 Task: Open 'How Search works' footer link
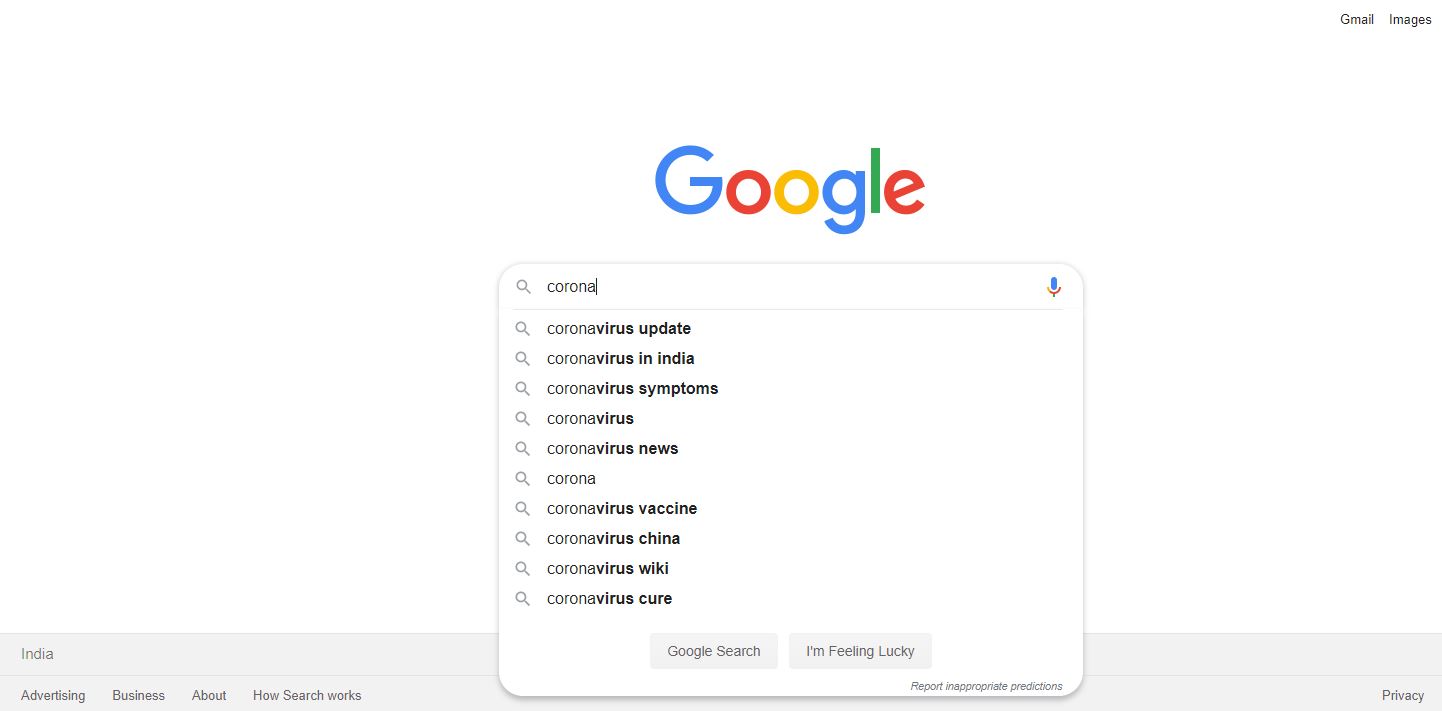(x=307, y=695)
